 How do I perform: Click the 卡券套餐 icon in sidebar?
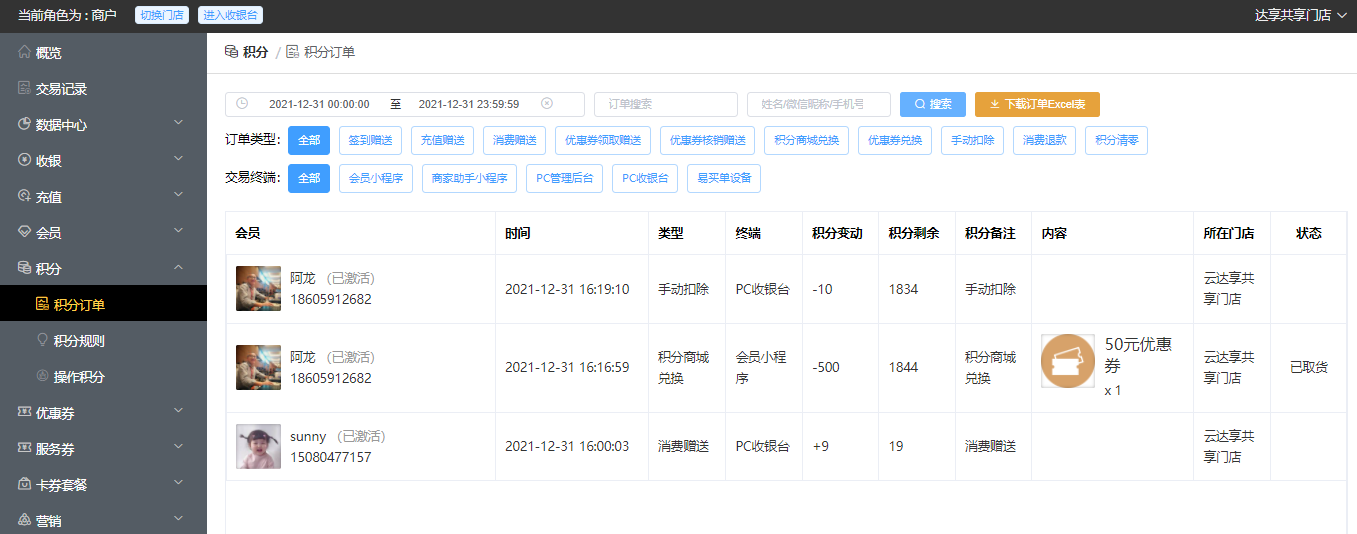click(24, 484)
